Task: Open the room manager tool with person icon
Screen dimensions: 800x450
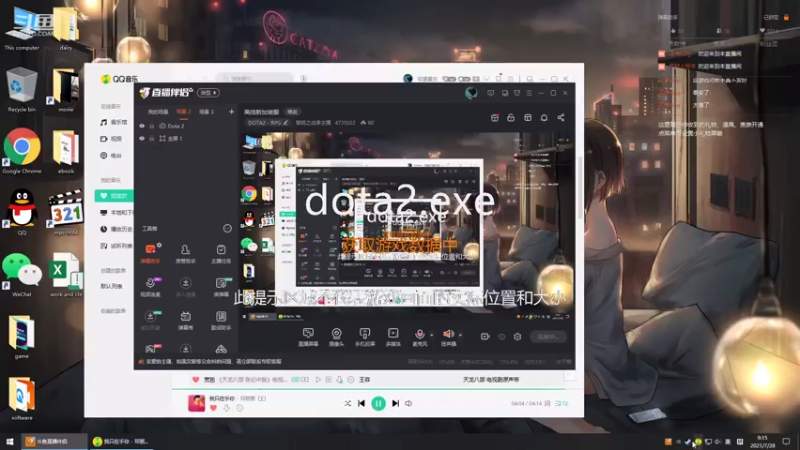Action: click(185, 253)
